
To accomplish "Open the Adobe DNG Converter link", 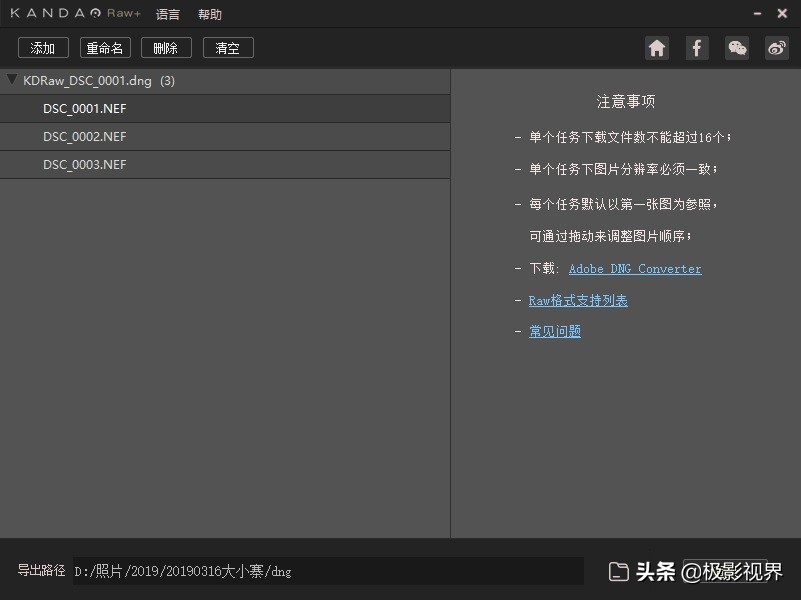I will click(x=634, y=268).
